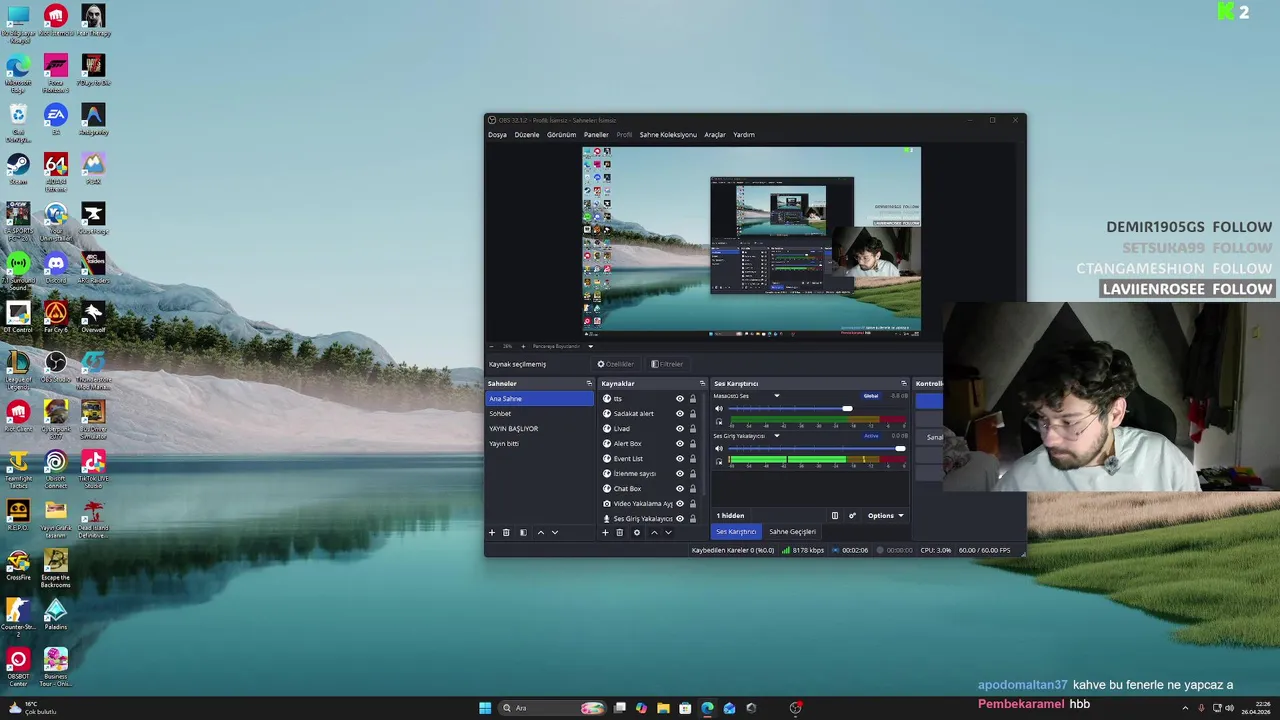Launch the Overwolf desktop shortcut
Image resolution: width=1280 pixels, height=720 pixels.
[x=93, y=316]
